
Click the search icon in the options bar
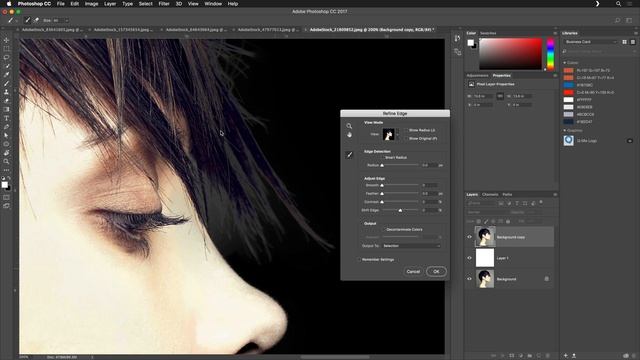coord(617,20)
